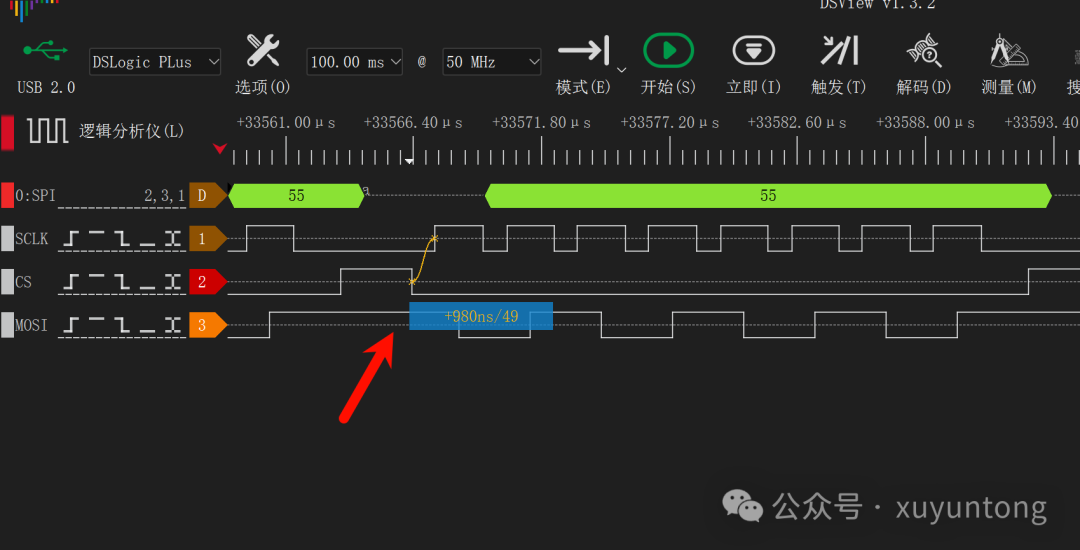Enable rising-edge trigger on CS
1080x550 pixels.
pyautogui.click(x=72, y=283)
